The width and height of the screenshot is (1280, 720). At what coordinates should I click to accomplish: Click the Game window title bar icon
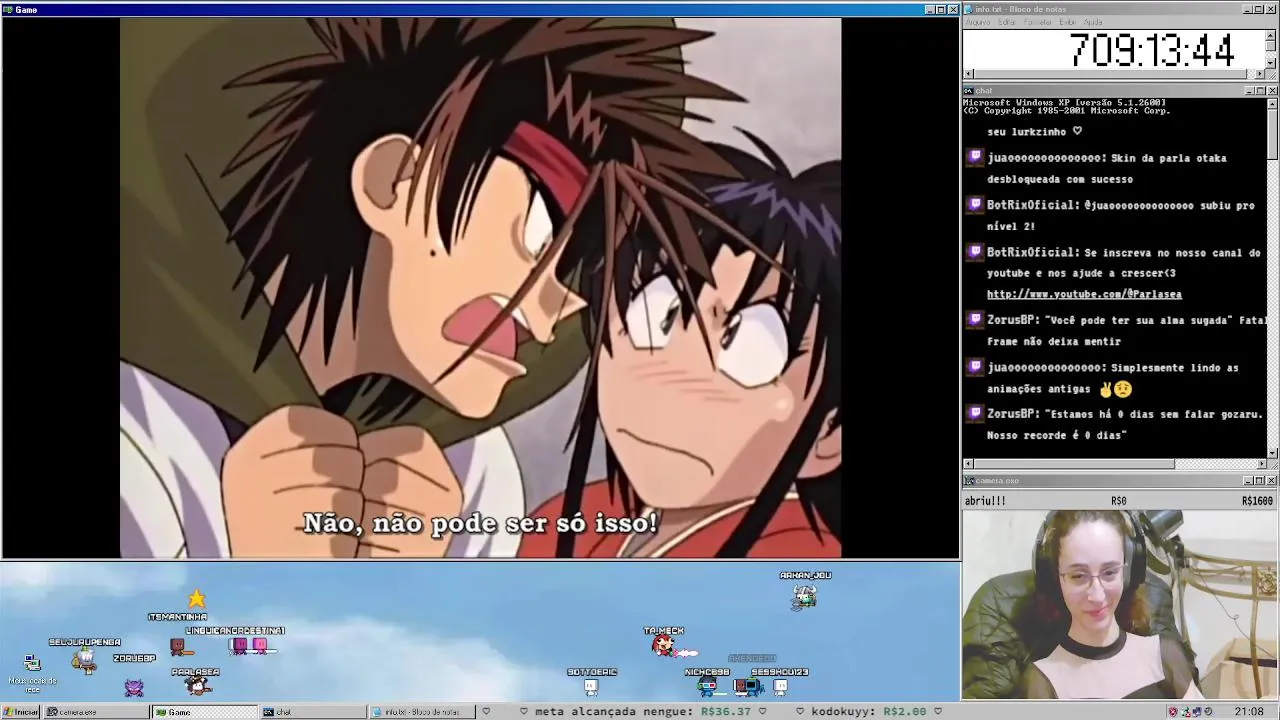pyautogui.click(x=8, y=9)
